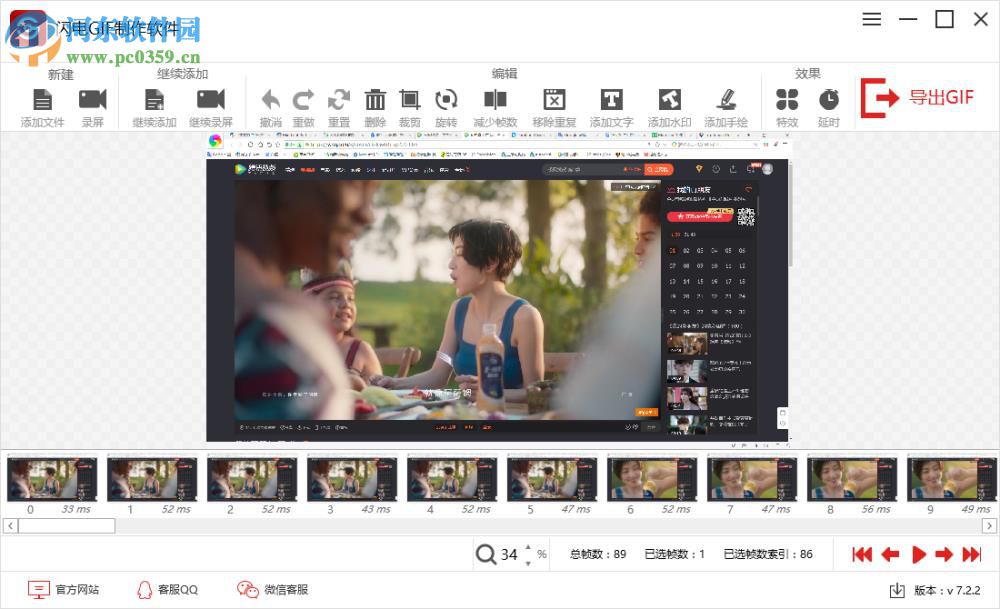Select frame 6 thumbnail
Screen dimensions: 1000x609
coord(652,479)
